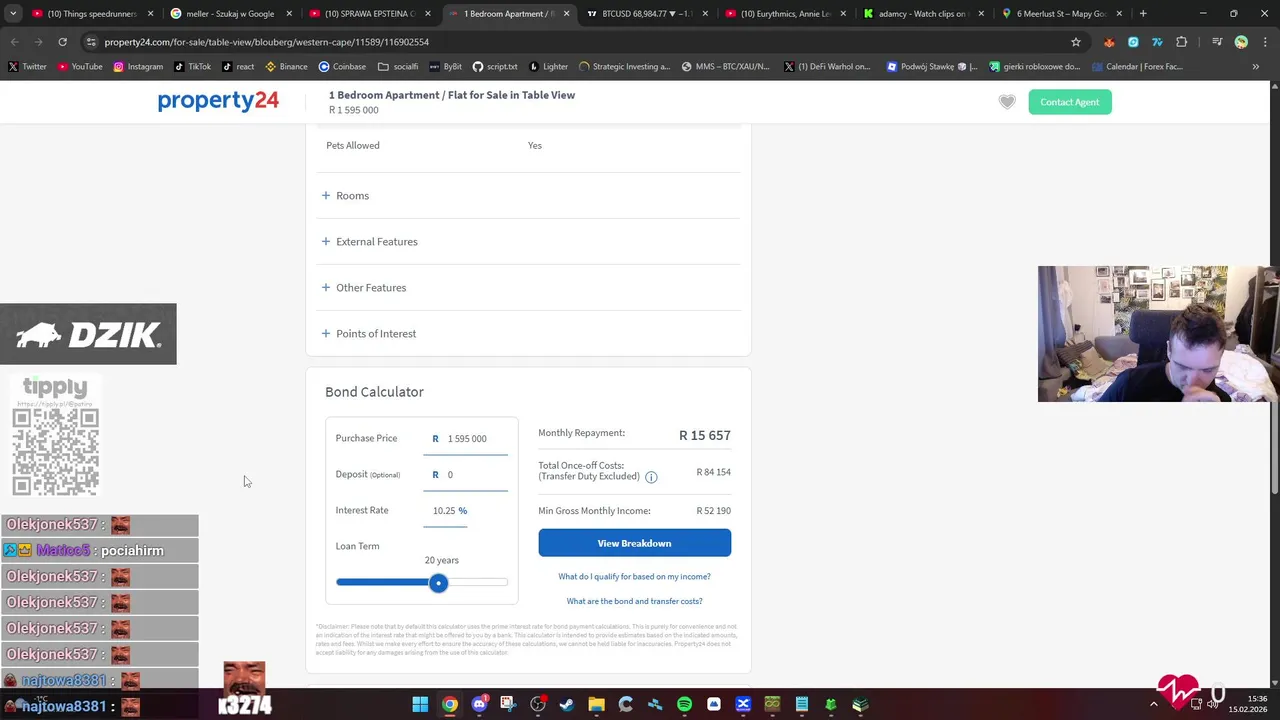
Task: Go back with the browser back arrow
Action: (14, 42)
